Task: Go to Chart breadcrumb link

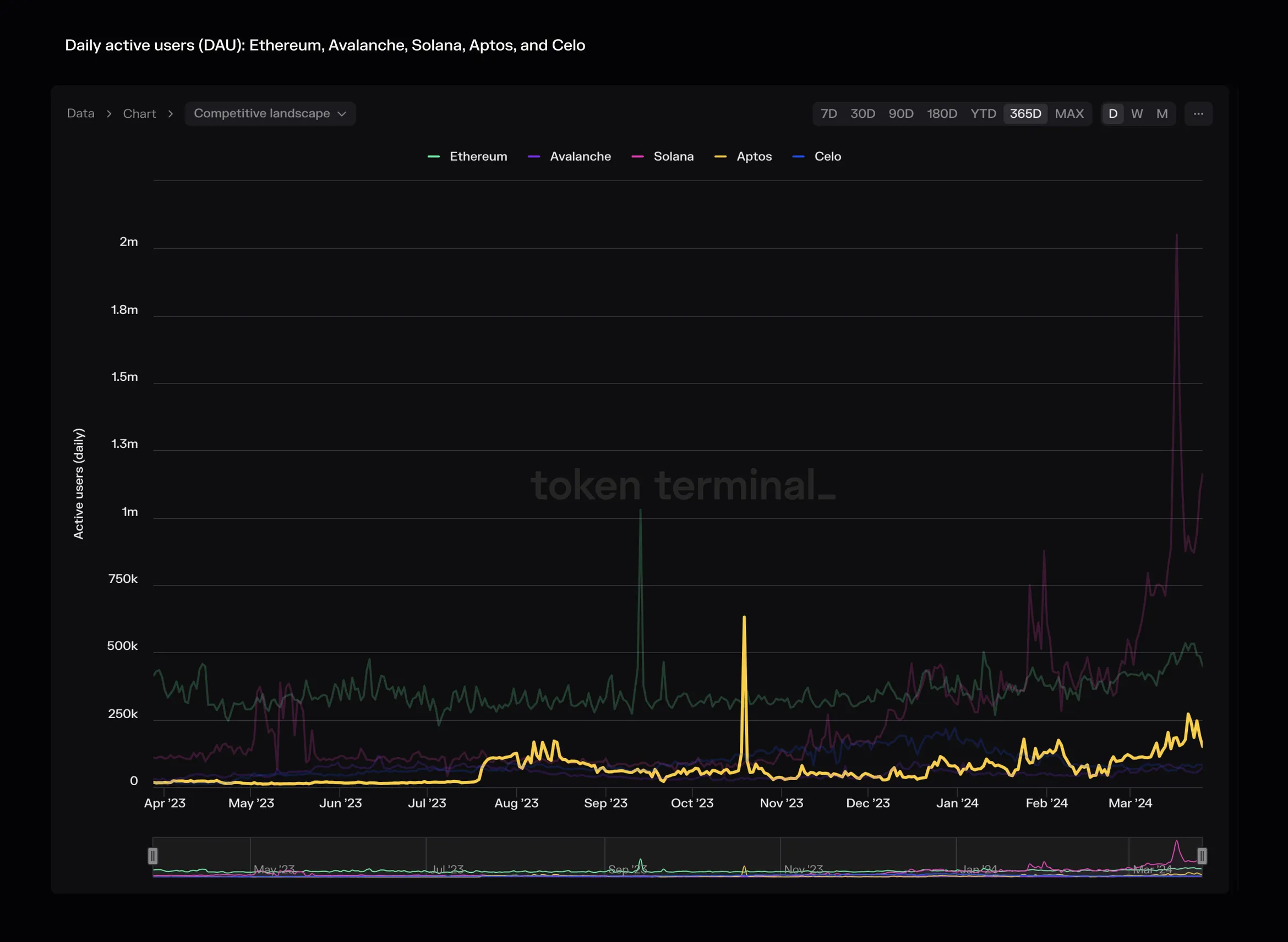Action: pyautogui.click(x=139, y=113)
